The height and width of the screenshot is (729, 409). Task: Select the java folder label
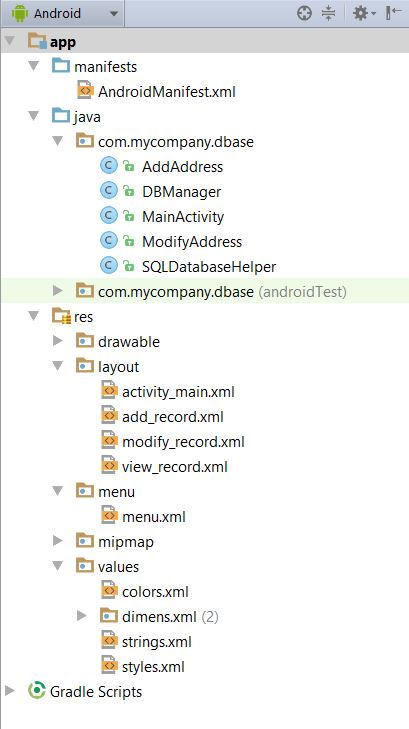click(x=87, y=117)
